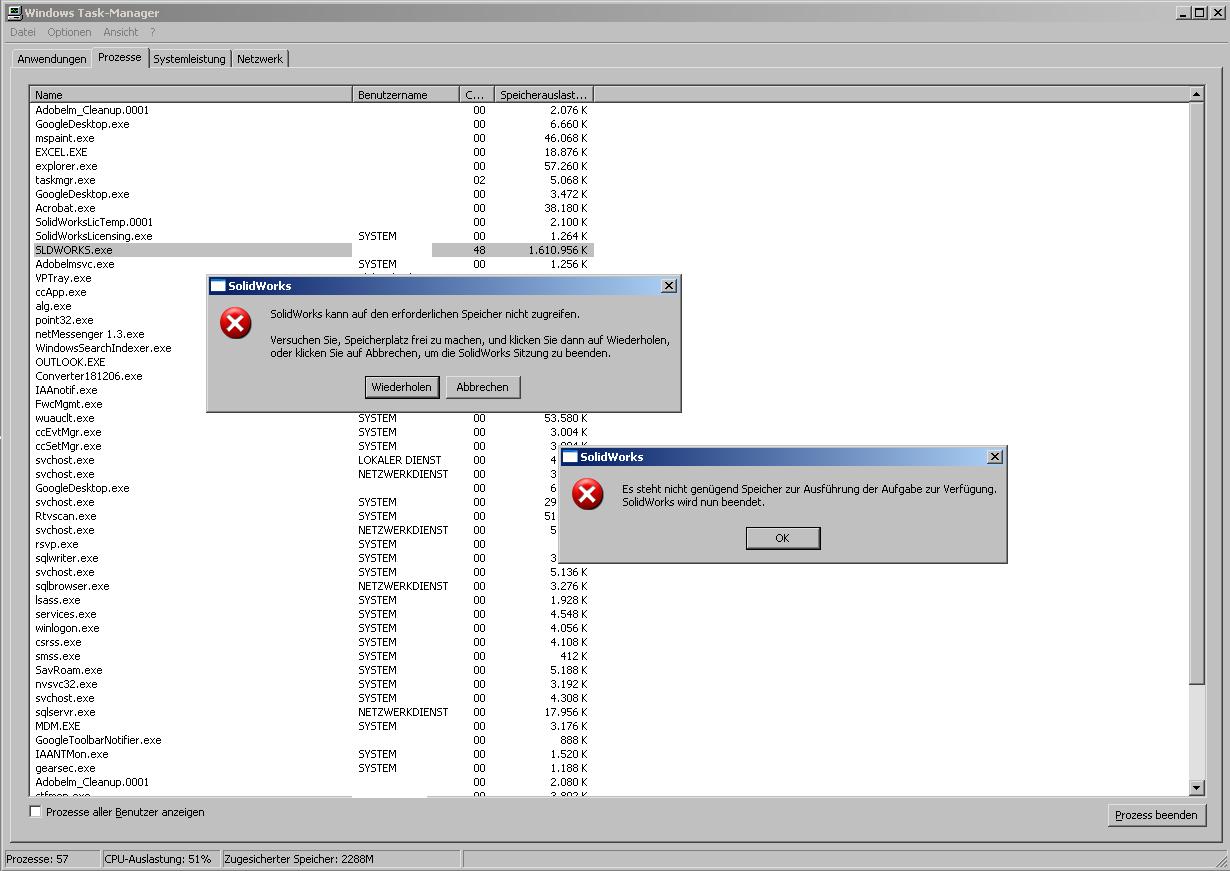1230x871 pixels.
Task: Select the mspaint.exe process
Action: 65,138
